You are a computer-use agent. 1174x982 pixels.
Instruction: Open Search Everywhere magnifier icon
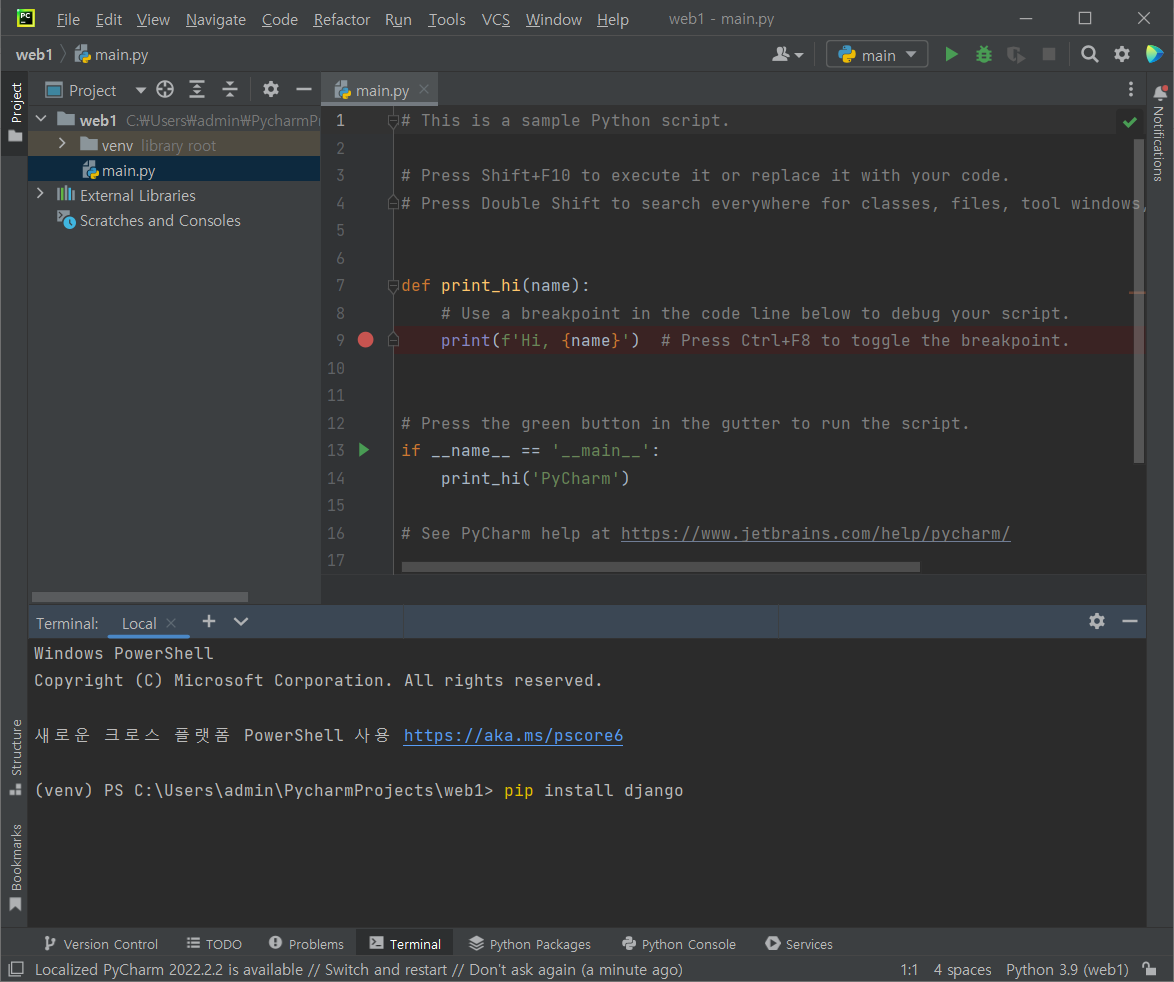click(x=1089, y=55)
